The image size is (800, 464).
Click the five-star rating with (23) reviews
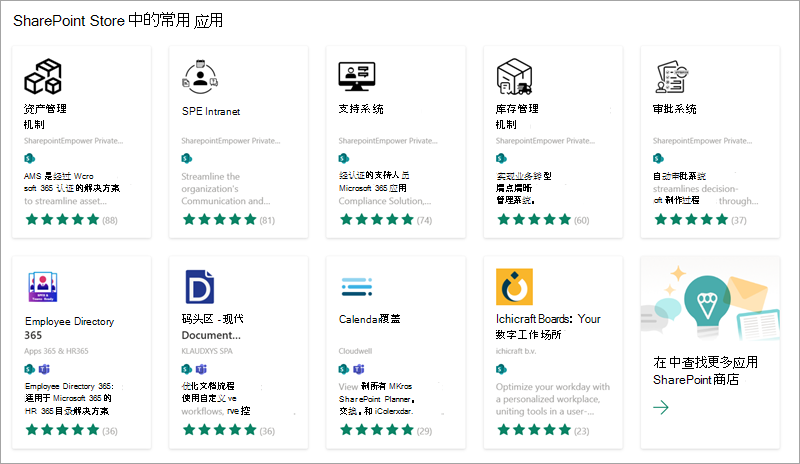(542, 430)
